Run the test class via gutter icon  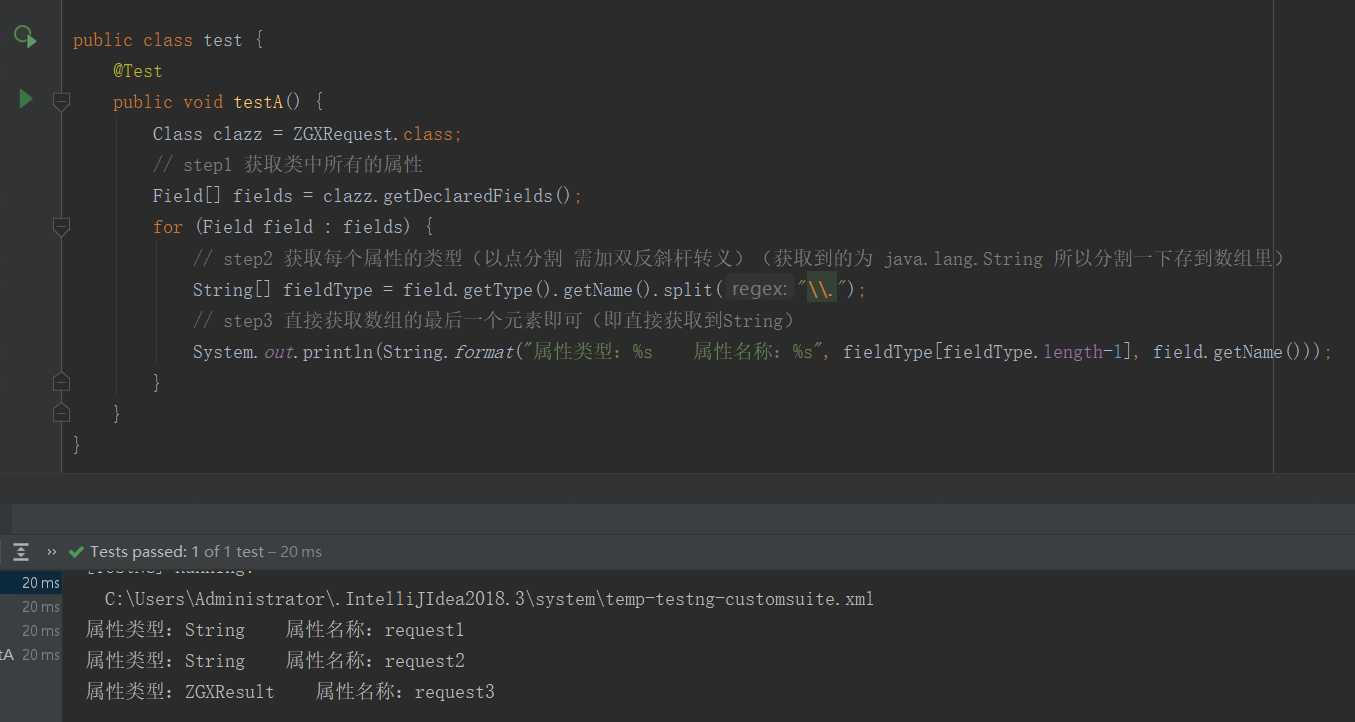[25, 38]
